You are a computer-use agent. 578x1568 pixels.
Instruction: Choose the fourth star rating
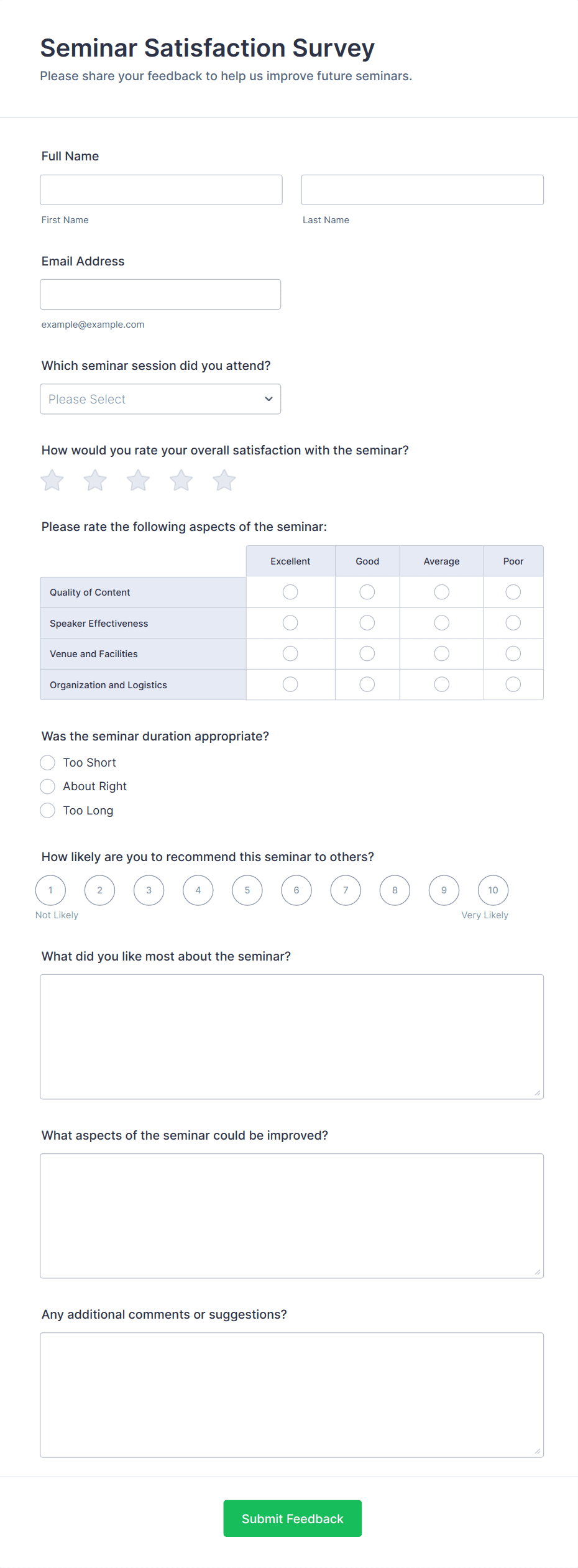pos(181,480)
